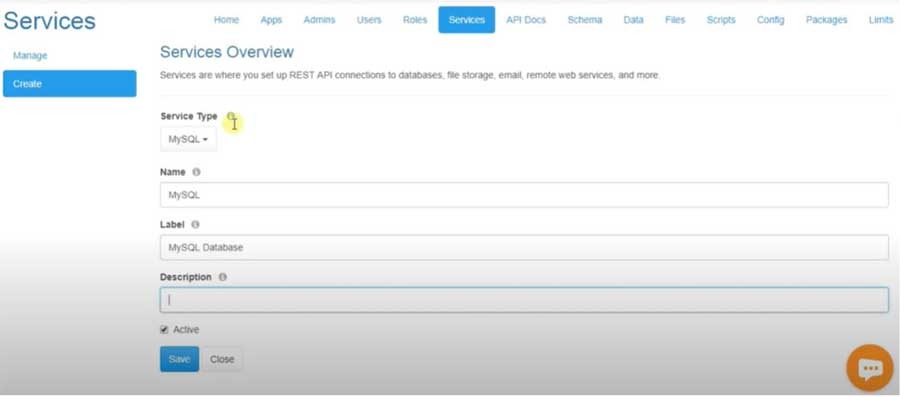The width and height of the screenshot is (900, 397).
Task: Save the new service
Action: [179, 359]
